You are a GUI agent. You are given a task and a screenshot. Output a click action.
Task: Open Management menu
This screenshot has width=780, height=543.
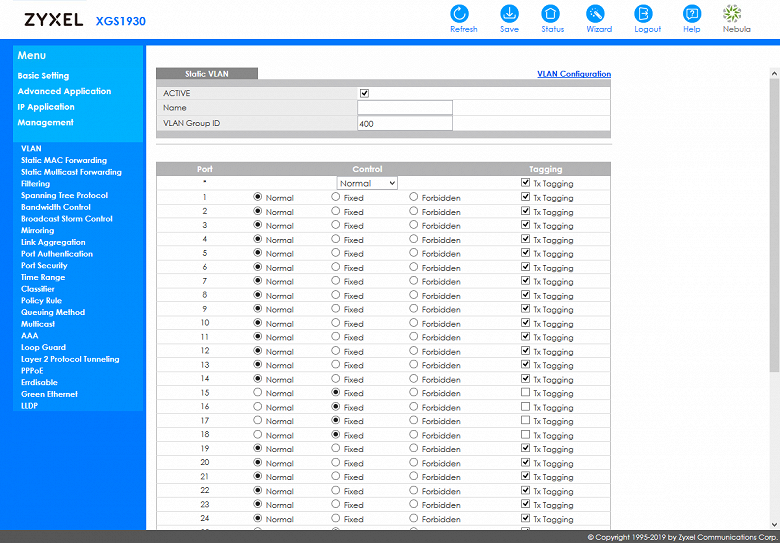(x=45, y=122)
